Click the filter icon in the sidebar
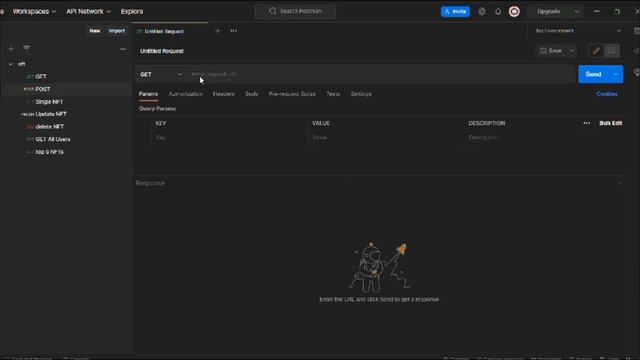This screenshot has width=640, height=360. (27, 48)
